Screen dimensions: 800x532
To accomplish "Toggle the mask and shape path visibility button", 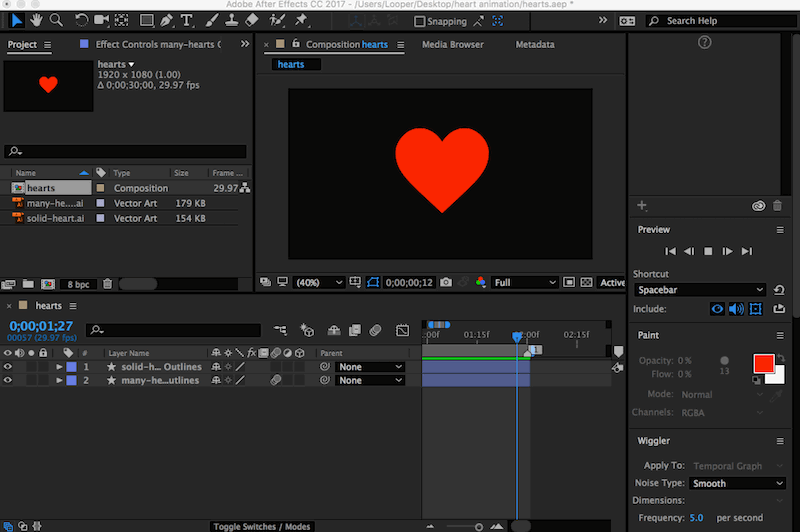I will click(373, 283).
